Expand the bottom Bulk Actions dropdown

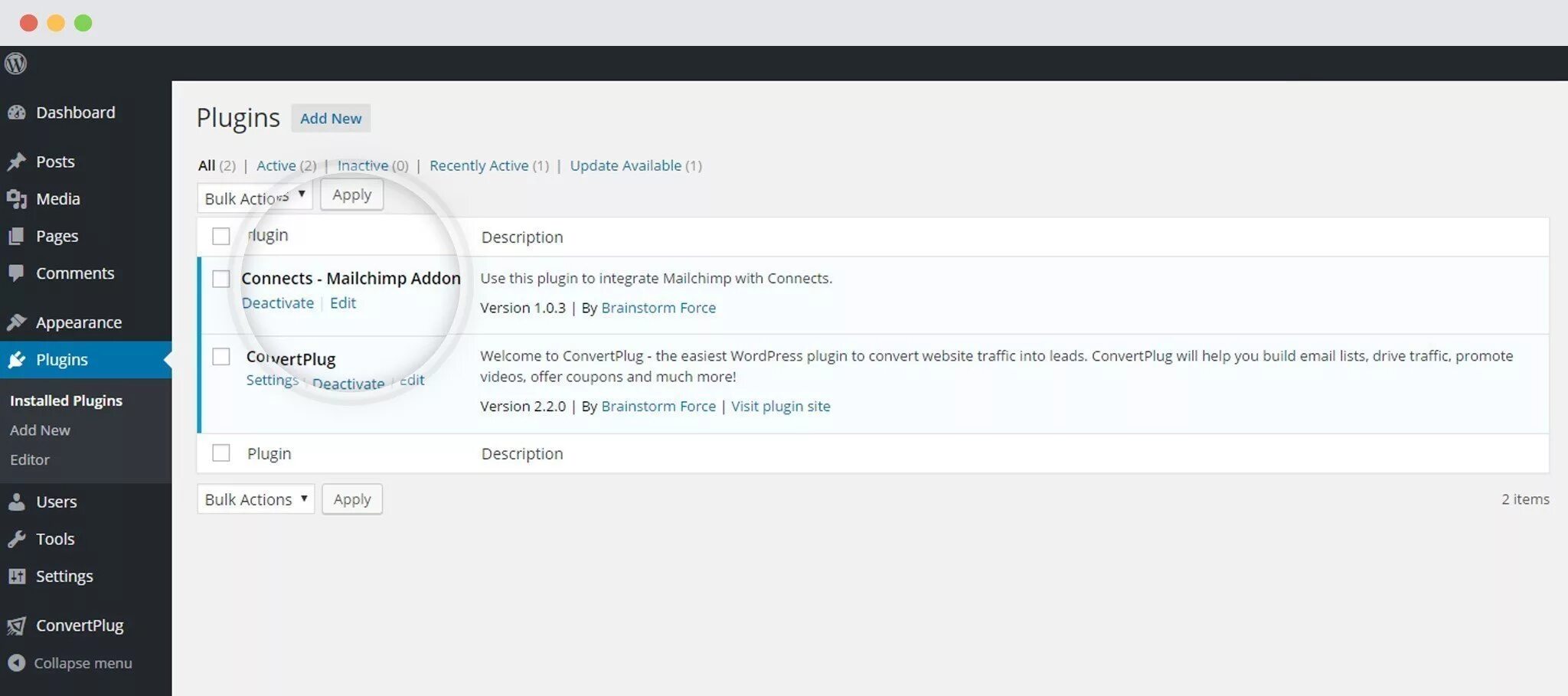[x=256, y=499]
